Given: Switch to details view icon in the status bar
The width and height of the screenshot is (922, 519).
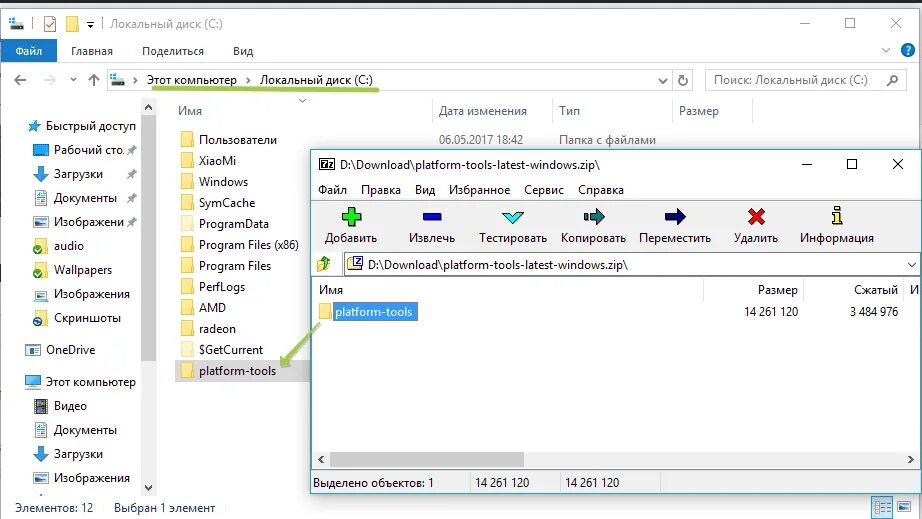Looking at the screenshot, I should coord(882,507).
